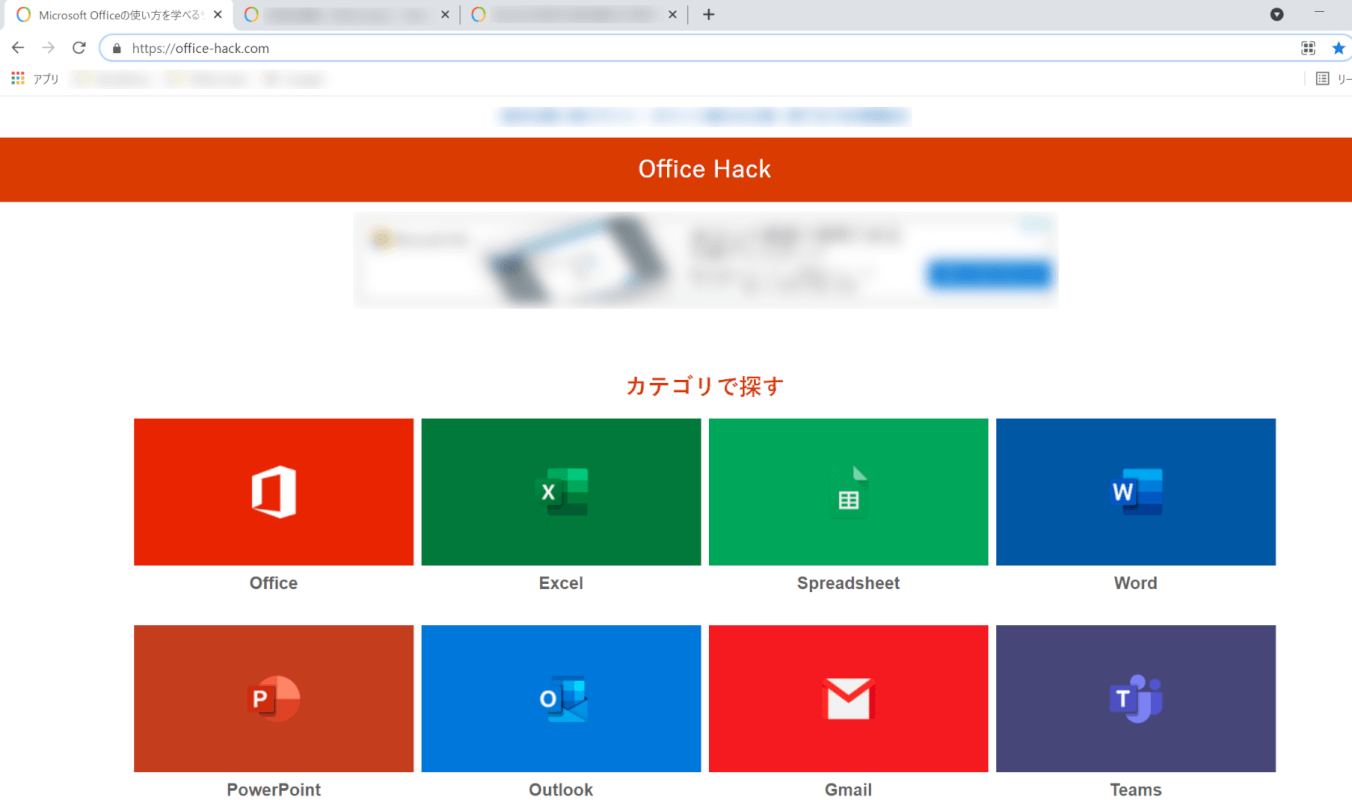Screen dimensions: 1352x800
Task: Close the second browser tab
Action: coord(445,15)
